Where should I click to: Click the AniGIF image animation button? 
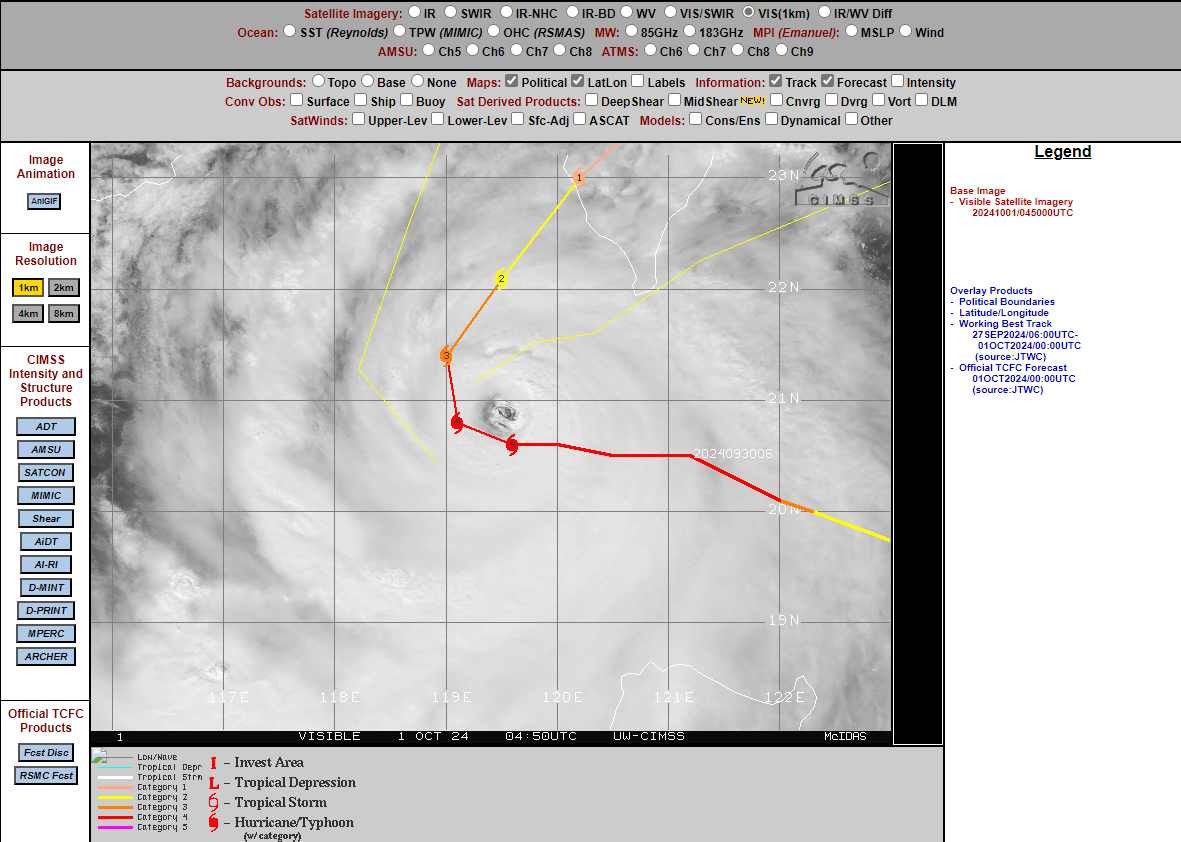pos(44,201)
